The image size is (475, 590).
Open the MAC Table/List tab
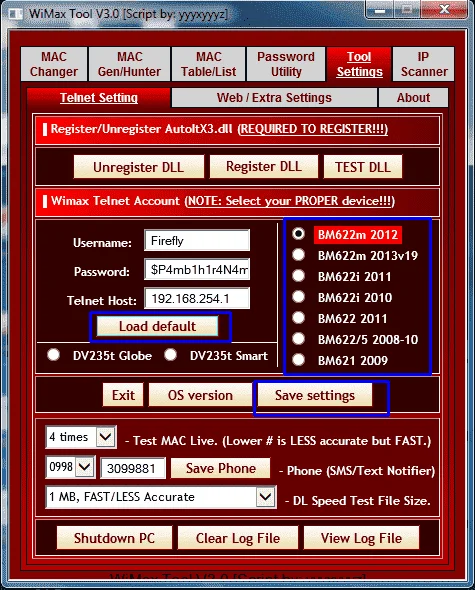209,64
